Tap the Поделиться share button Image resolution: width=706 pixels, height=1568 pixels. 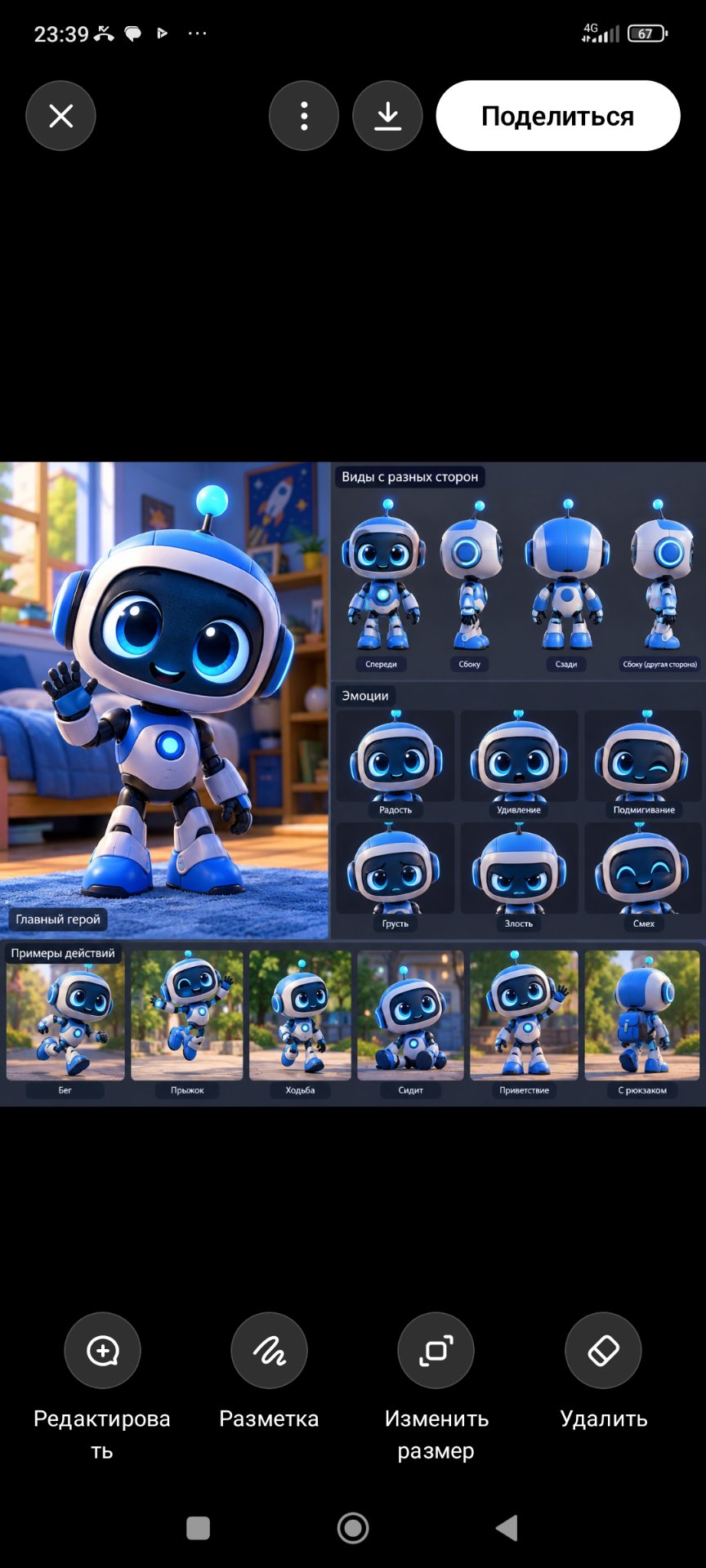558,116
